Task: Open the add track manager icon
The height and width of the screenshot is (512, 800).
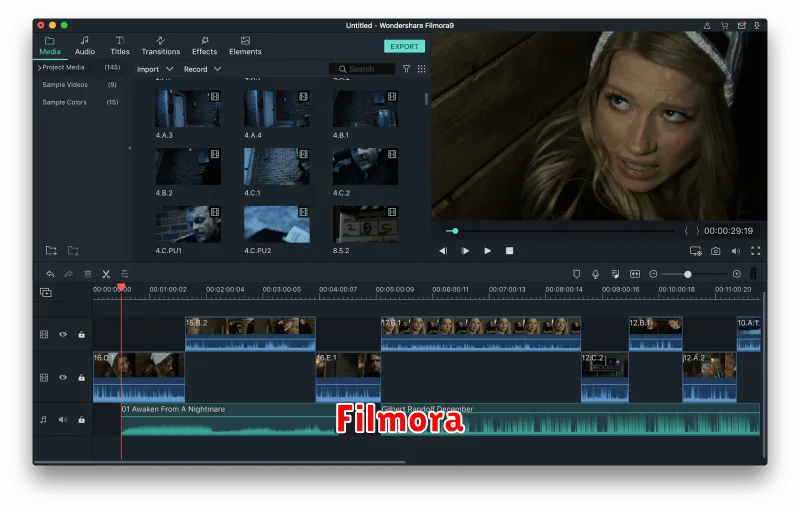Action: pos(46,293)
